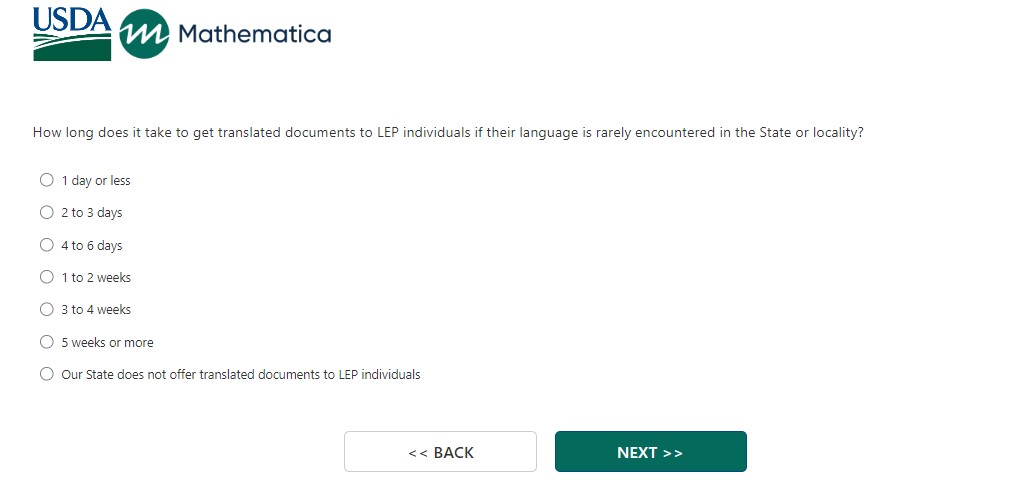Click the "3 to 4 weeks" label text
The image size is (1010, 487).
[96, 310]
